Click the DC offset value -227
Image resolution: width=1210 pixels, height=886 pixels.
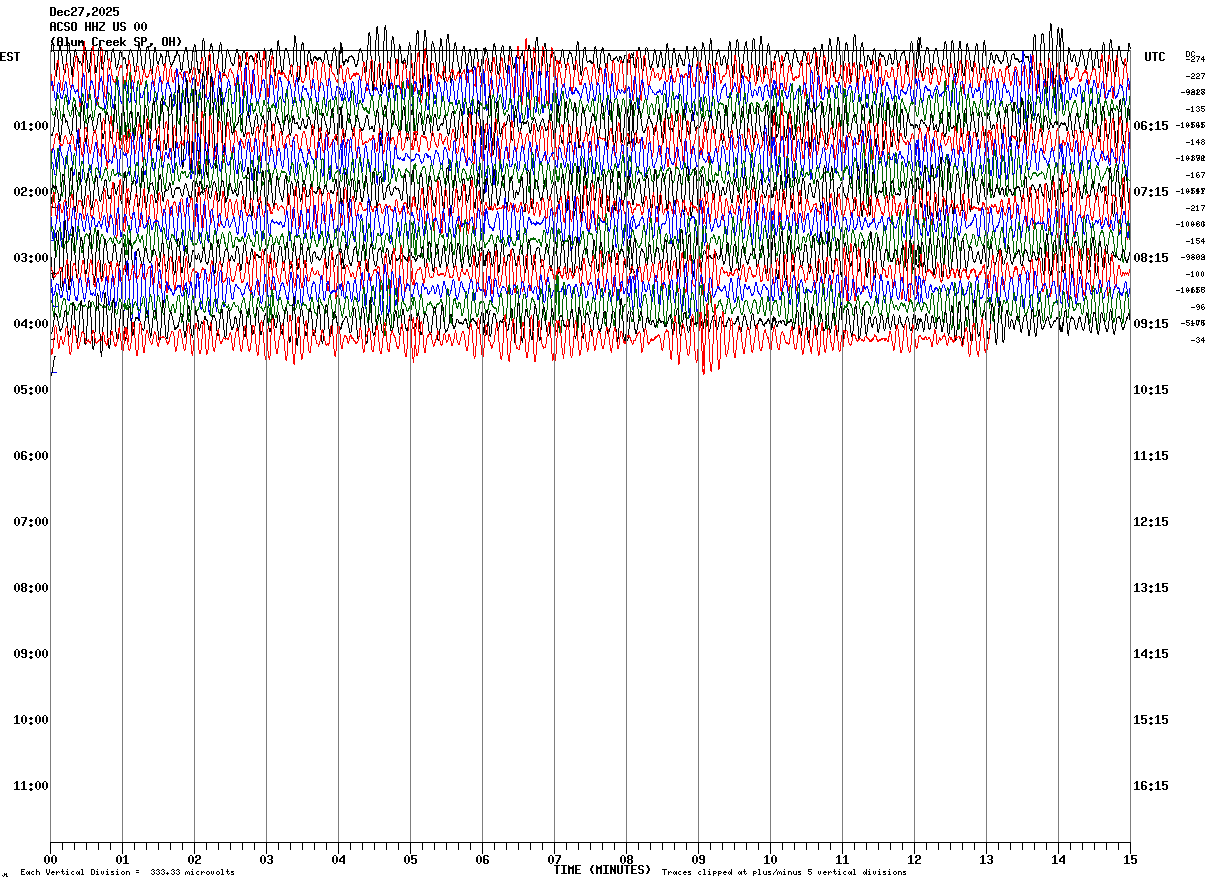(1195, 76)
